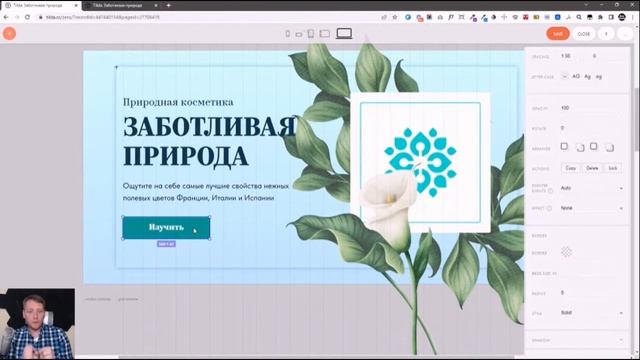Set letter case to lowercase ag

599,76
